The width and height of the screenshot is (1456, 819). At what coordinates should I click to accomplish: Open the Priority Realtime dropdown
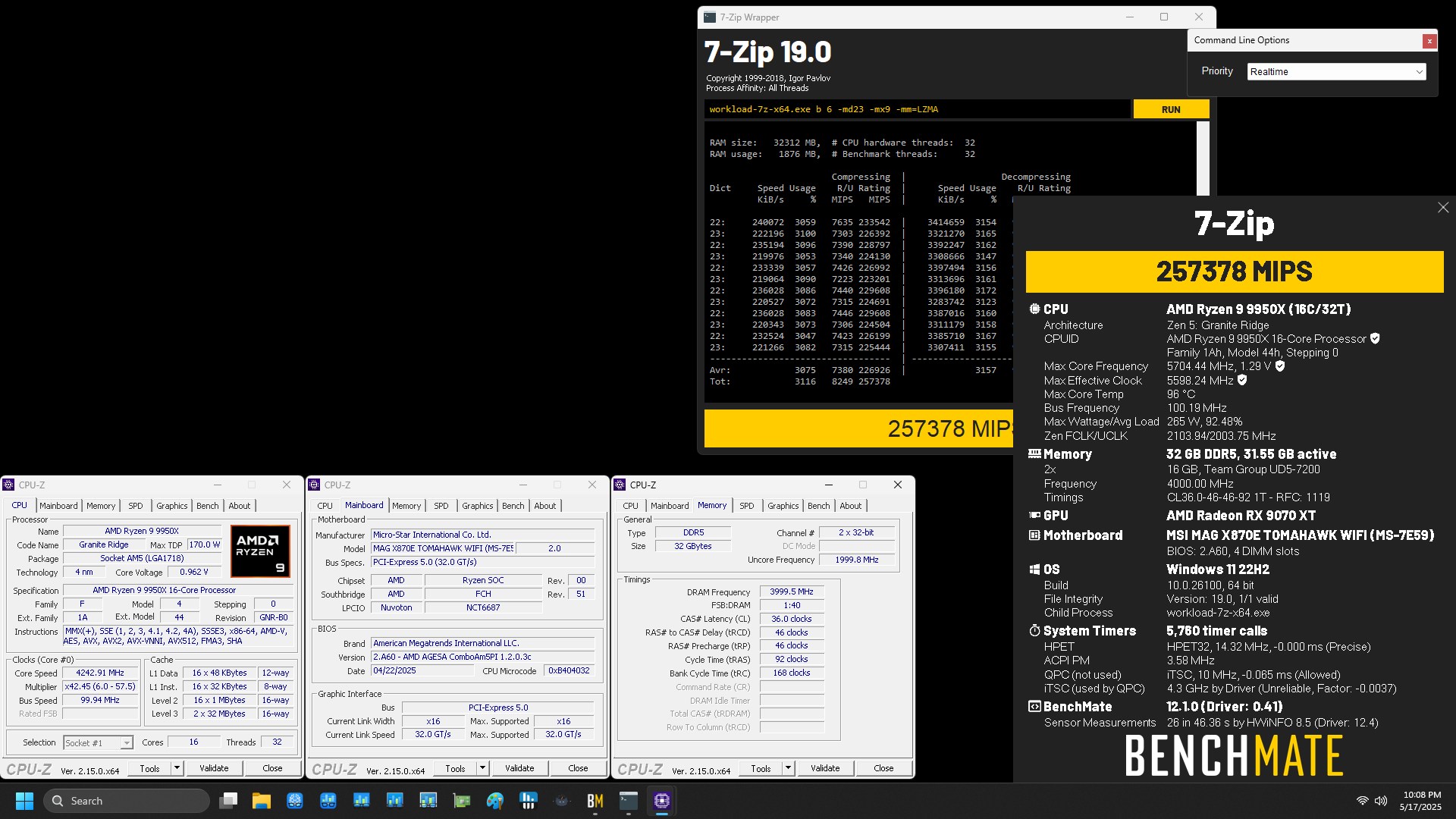[x=1336, y=72]
